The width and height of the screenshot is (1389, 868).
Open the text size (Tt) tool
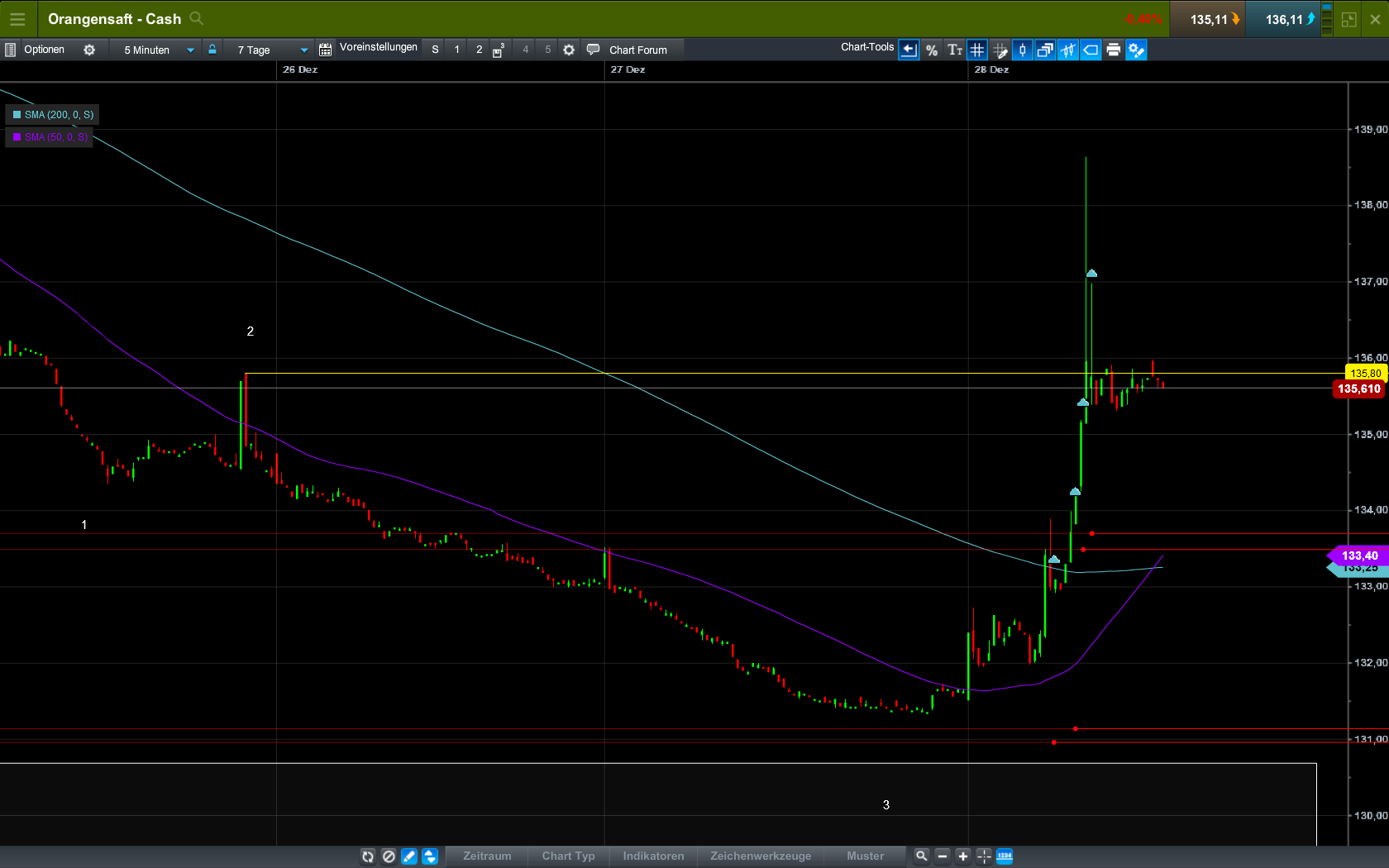(955, 50)
